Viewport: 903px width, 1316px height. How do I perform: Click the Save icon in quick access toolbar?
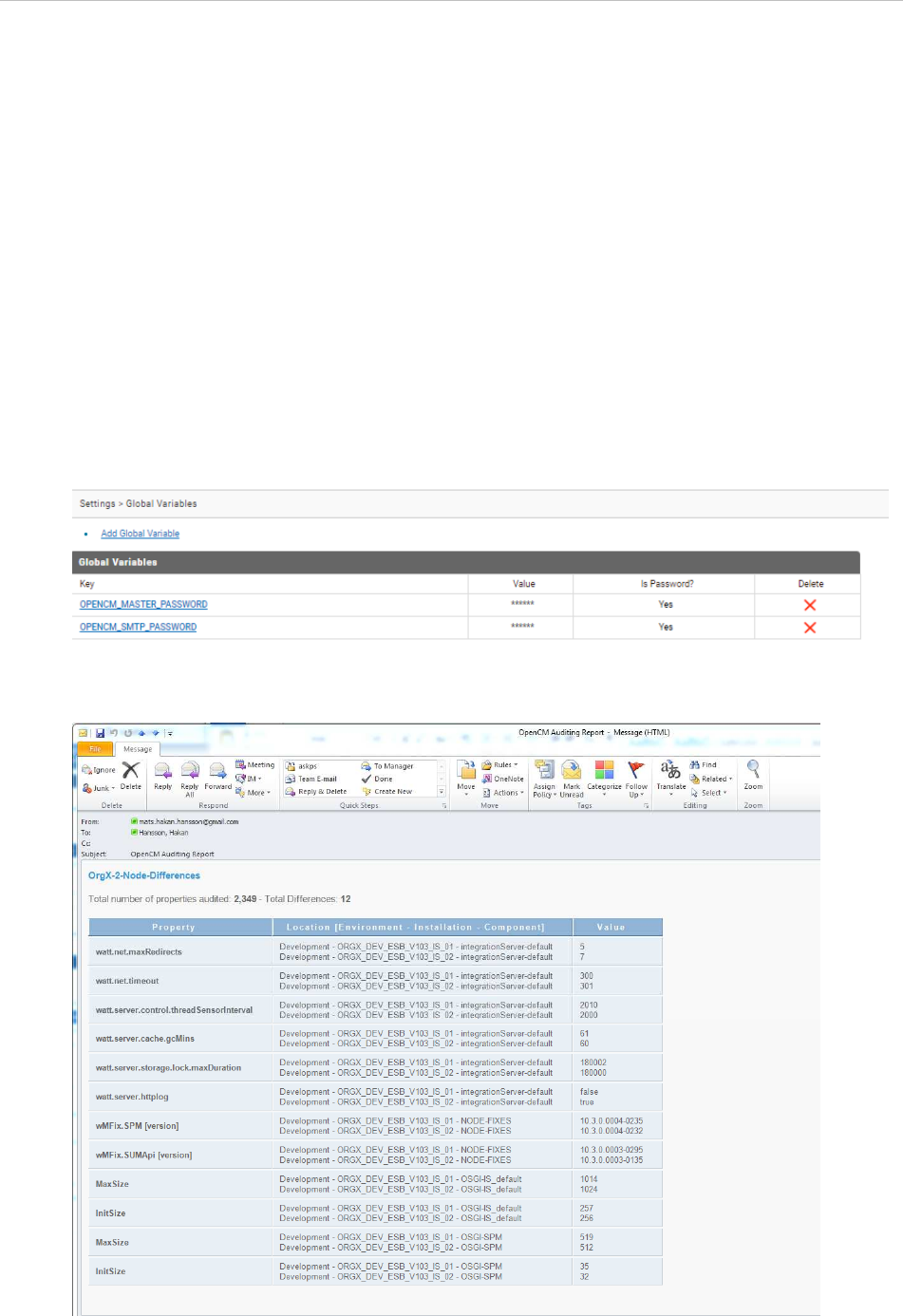(x=100, y=733)
